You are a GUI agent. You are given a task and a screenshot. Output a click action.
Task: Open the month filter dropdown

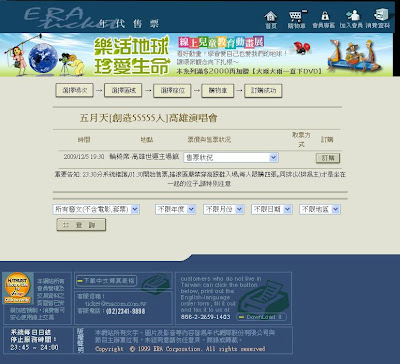223,209
